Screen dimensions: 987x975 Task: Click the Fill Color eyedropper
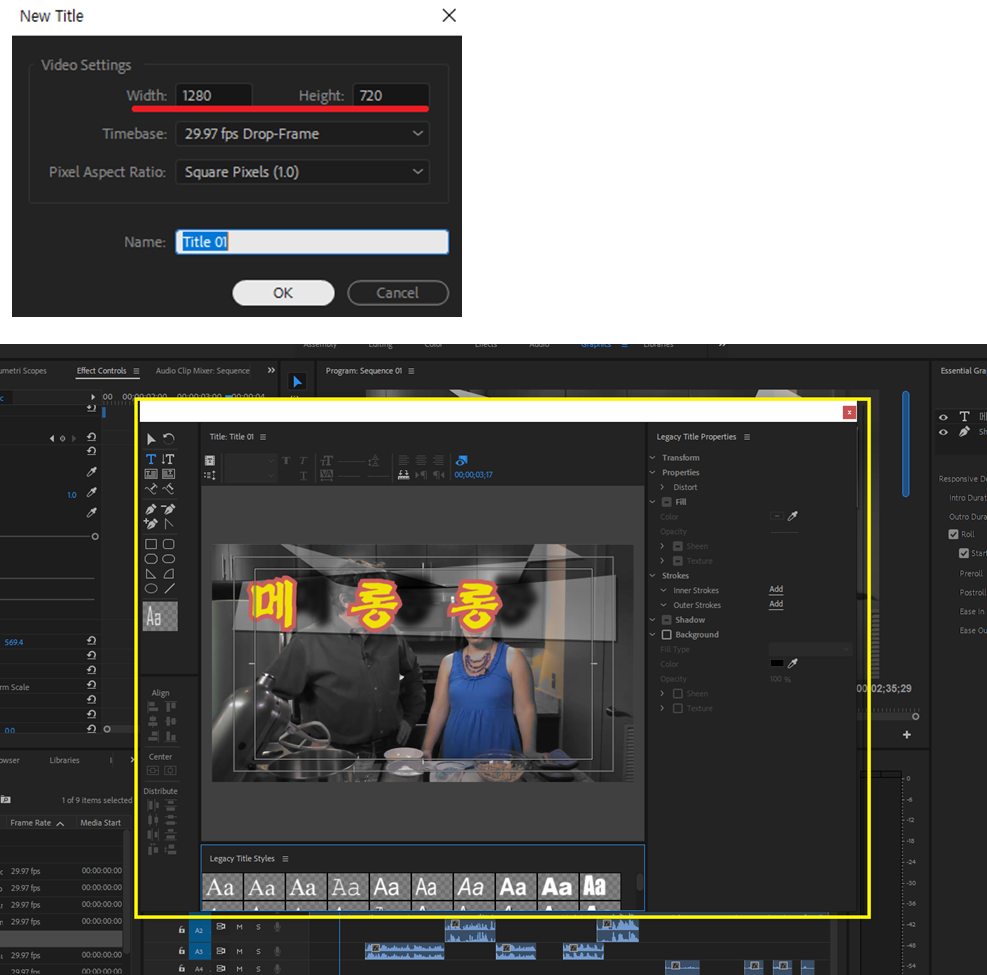click(793, 516)
